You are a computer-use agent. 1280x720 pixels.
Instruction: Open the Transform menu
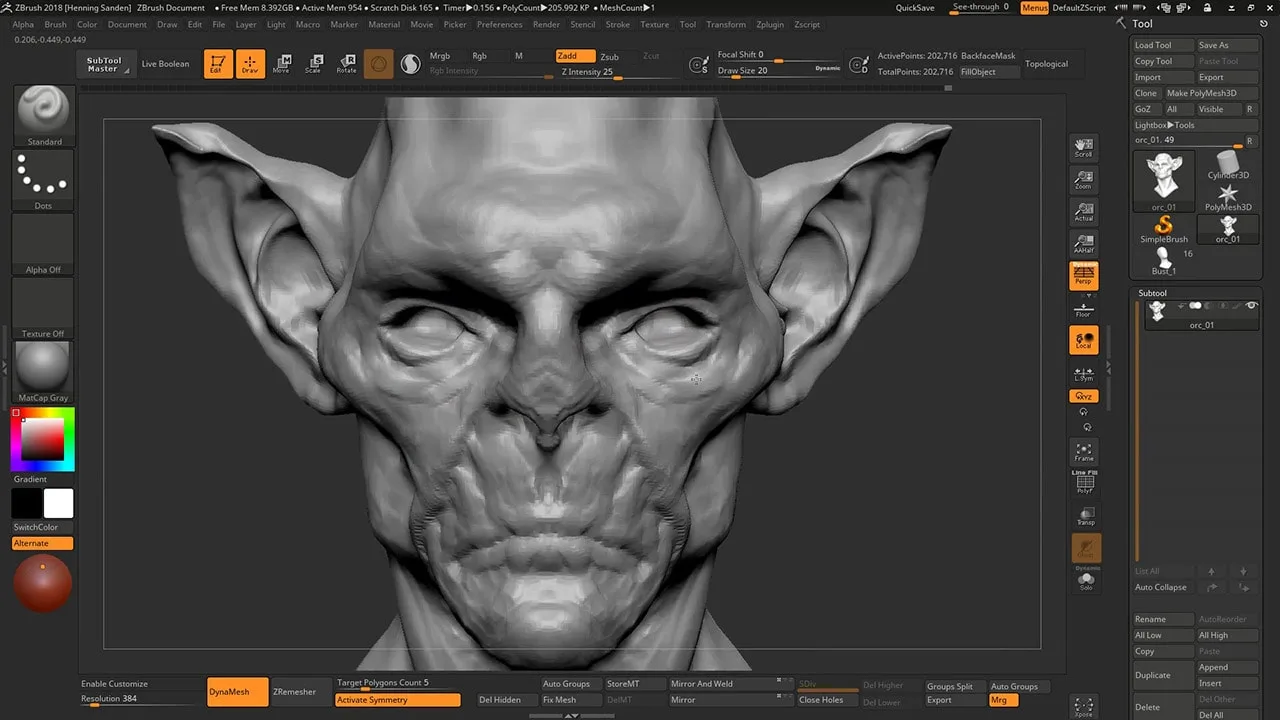726,24
